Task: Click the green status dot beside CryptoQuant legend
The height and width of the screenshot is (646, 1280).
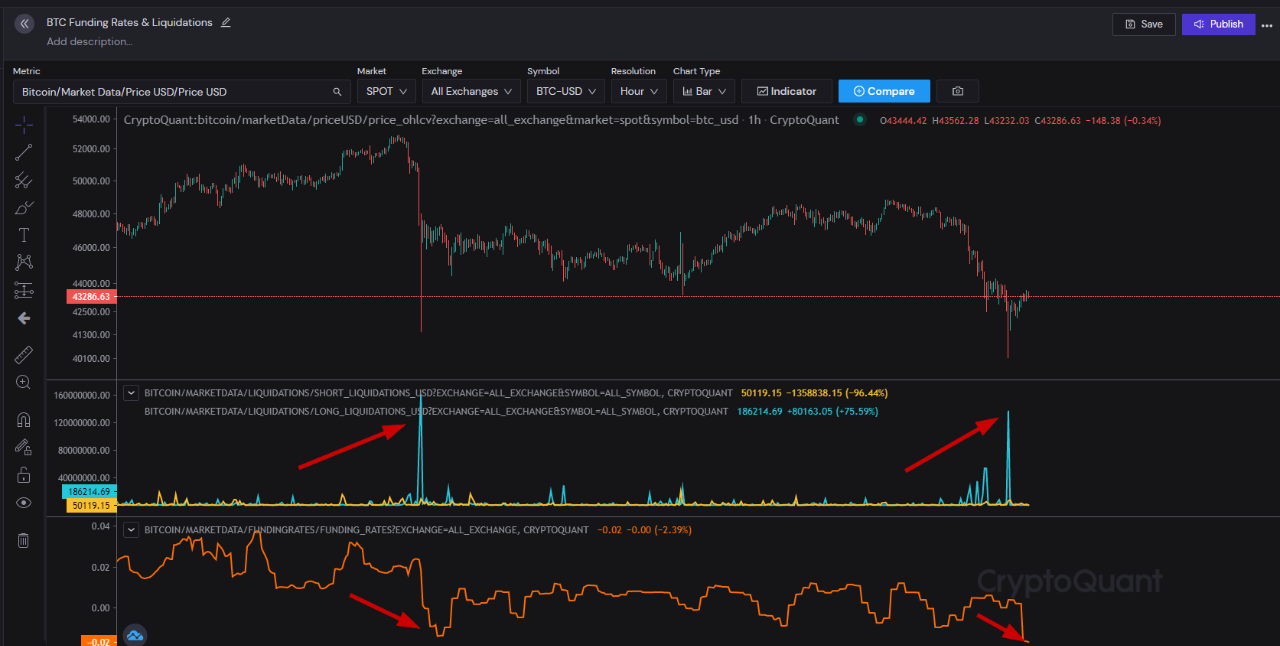Action: (x=860, y=120)
